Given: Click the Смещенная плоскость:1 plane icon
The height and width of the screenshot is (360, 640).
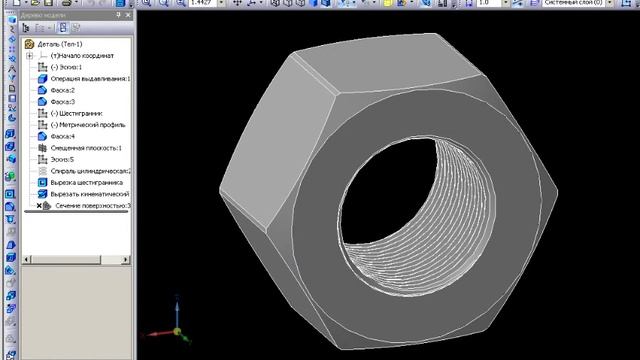Looking at the screenshot, I should [x=42, y=148].
